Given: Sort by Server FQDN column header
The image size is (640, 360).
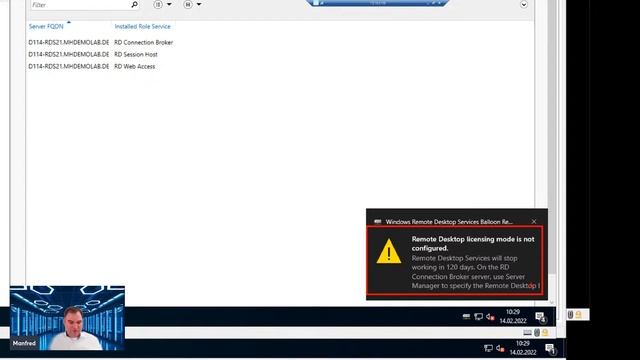Looking at the screenshot, I should click(x=46, y=27).
